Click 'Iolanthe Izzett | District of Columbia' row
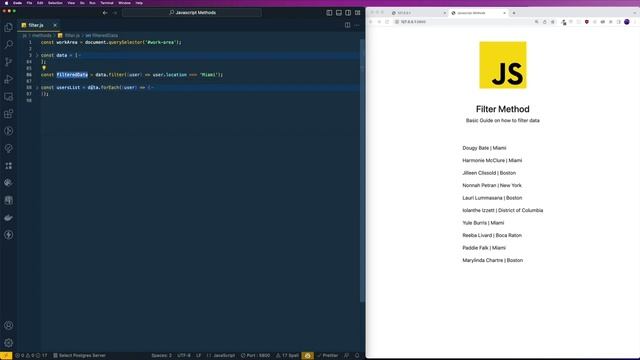Screen dimensions: 640x360 tap(502, 210)
